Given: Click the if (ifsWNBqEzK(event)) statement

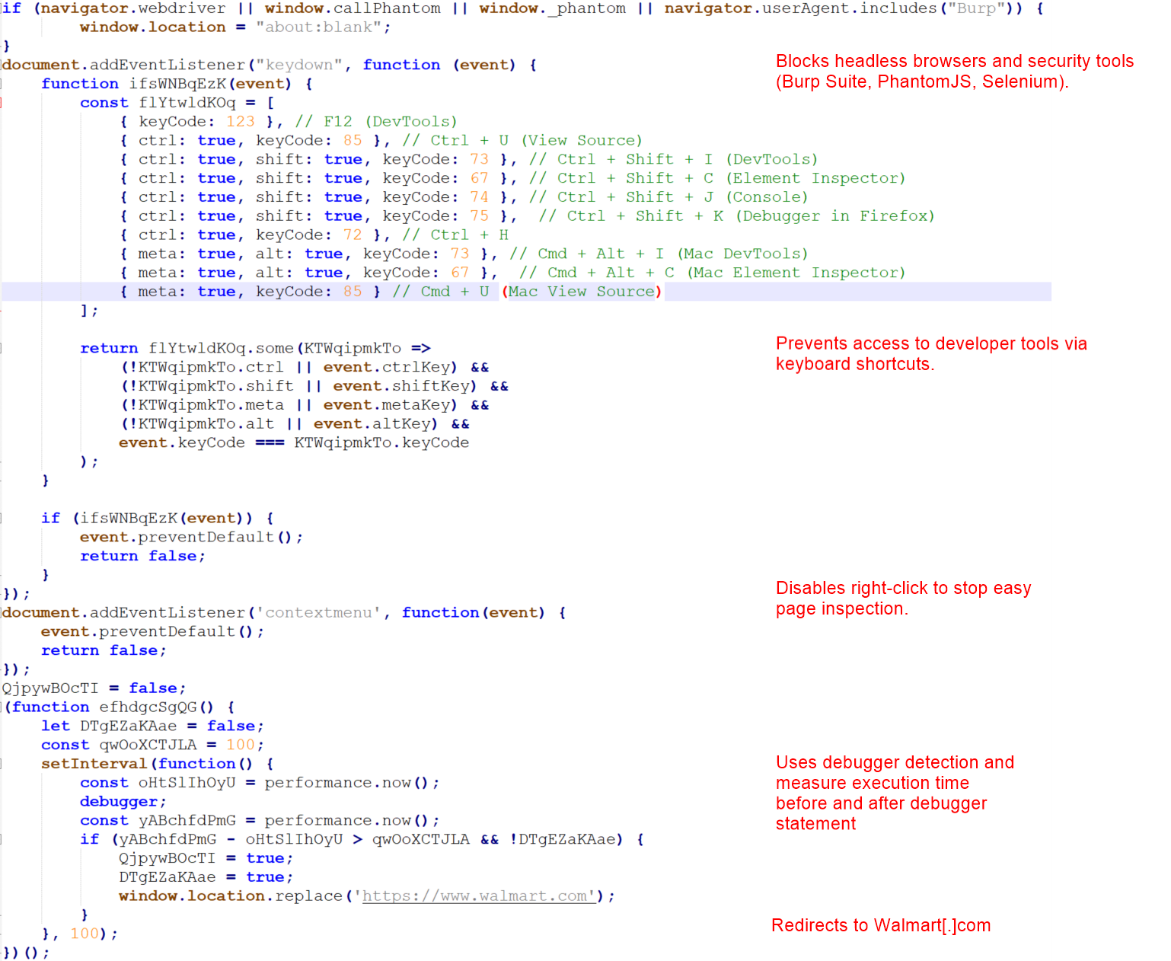Looking at the screenshot, I should (158, 518).
